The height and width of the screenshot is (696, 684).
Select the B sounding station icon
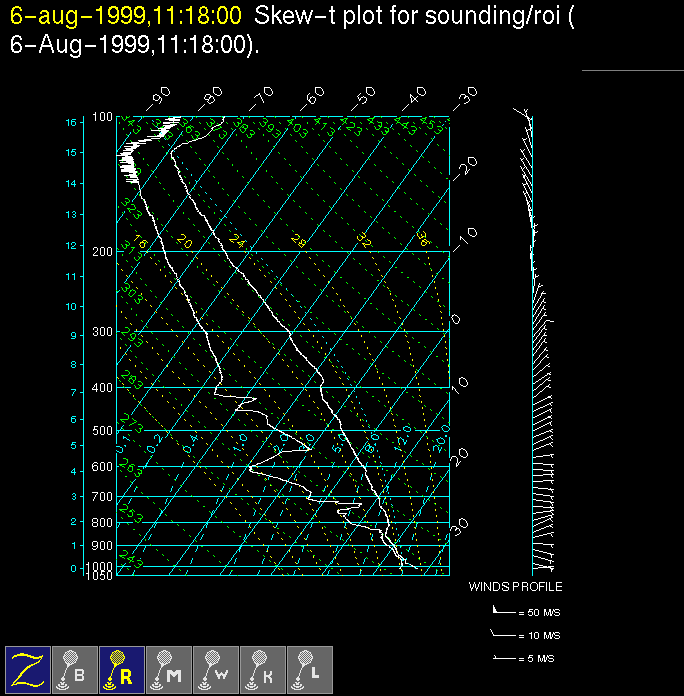(75, 669)
